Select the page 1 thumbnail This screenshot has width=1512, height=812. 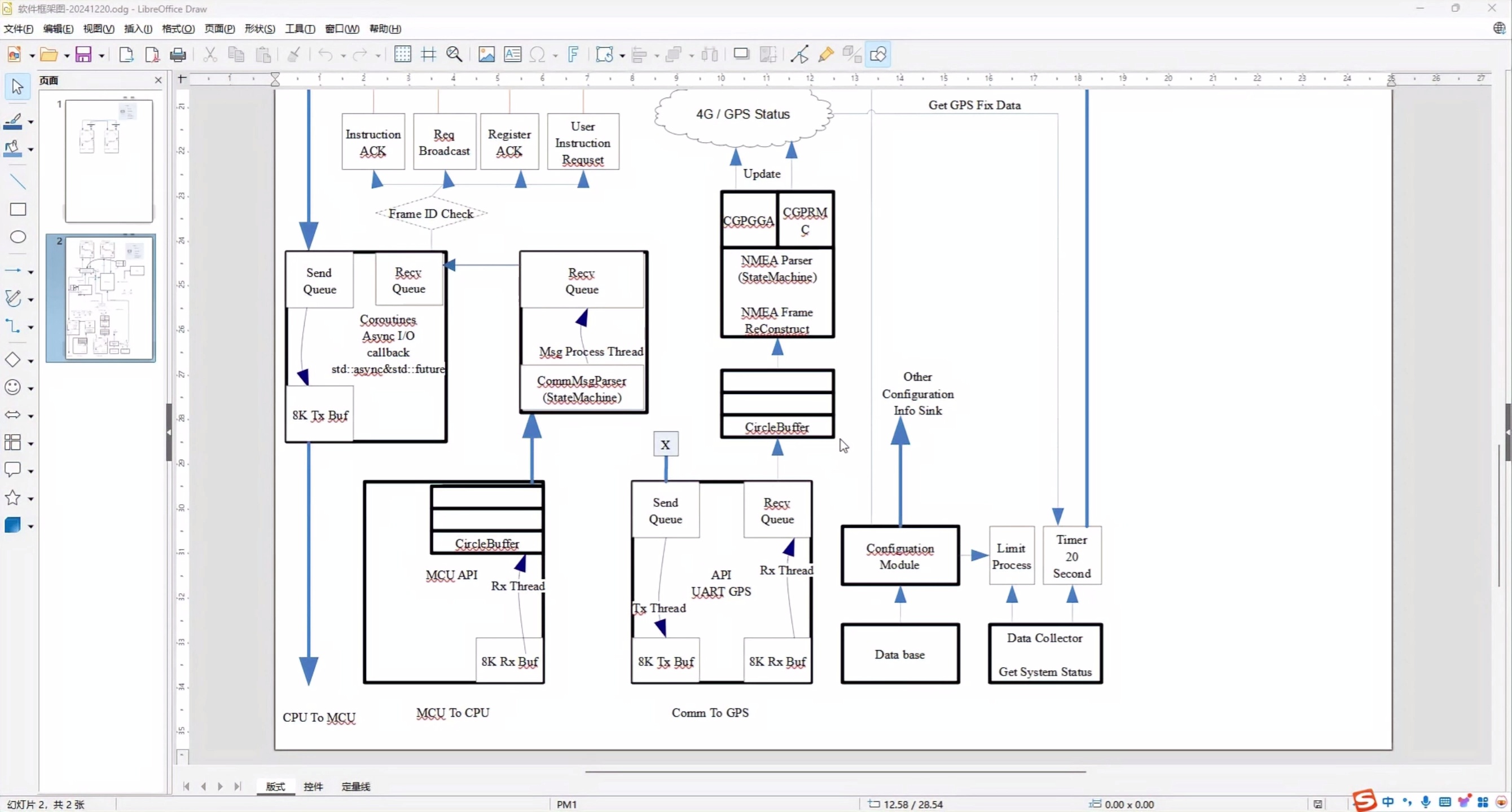pyautogui.click(x=108, y=161)
